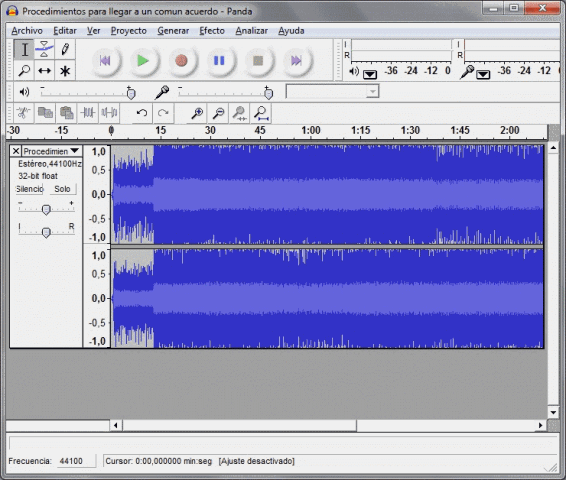The image size is (566, 480).
Task: Open input meter dropdown arrow
Action: tap(483, 75)
